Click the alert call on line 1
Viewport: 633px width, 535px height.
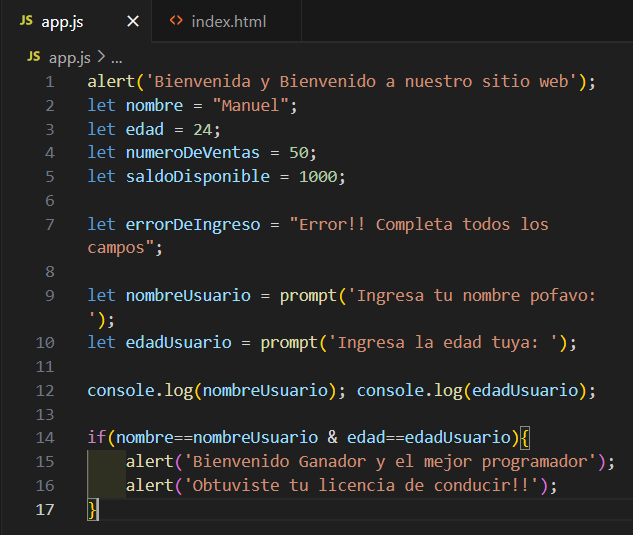coord(111,82)
